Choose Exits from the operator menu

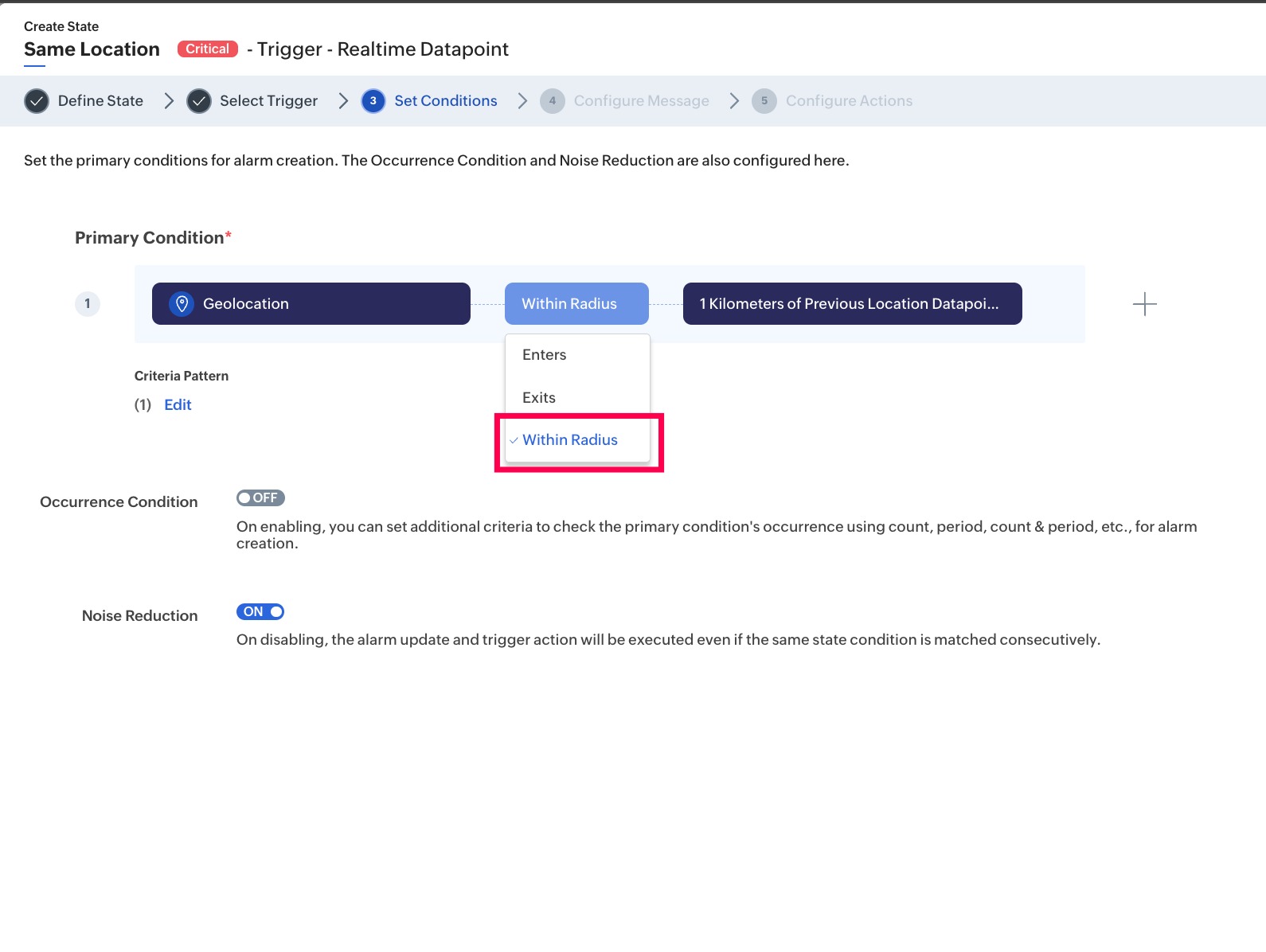[x=577, y=397]
